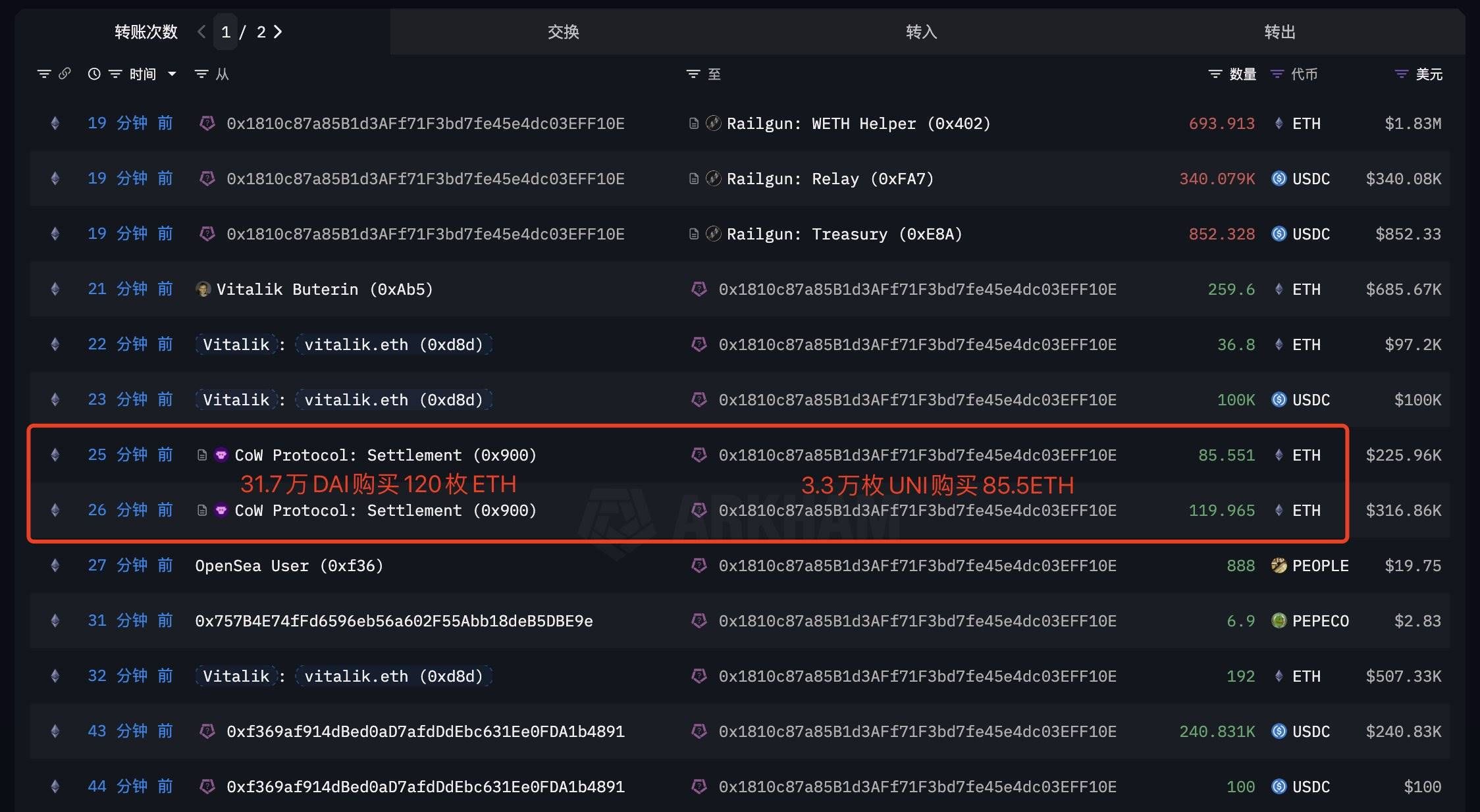Click purple filter icon beside 美元

click(x=1402, y=74)
